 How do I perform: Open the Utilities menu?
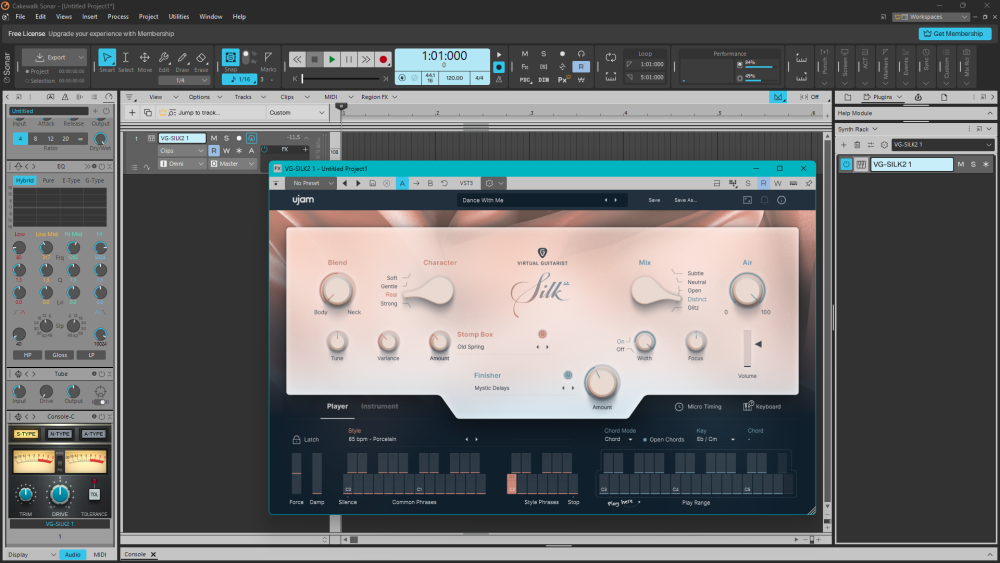tap(179, 17)
